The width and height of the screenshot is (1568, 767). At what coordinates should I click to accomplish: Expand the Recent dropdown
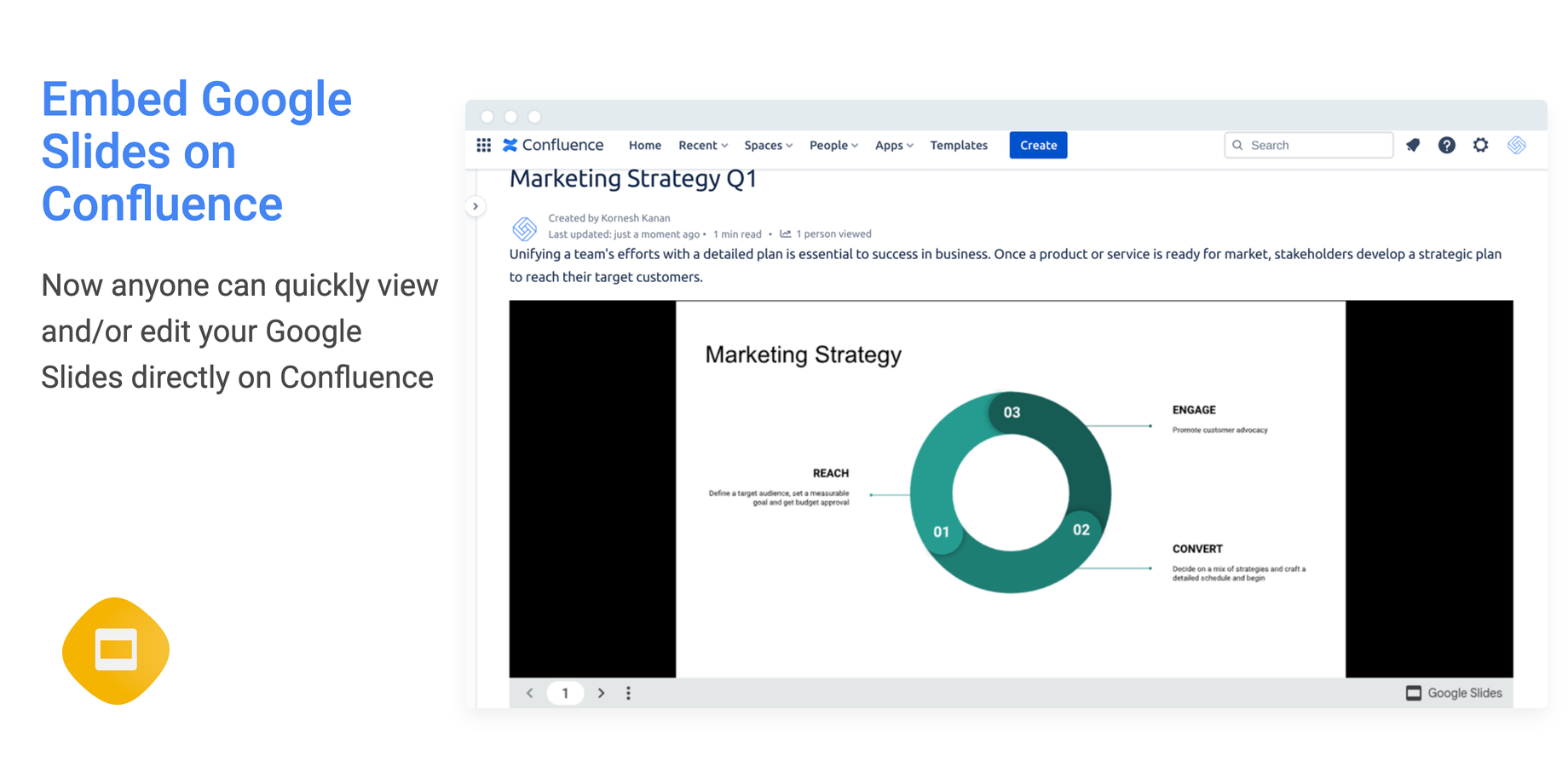point(703,146)
